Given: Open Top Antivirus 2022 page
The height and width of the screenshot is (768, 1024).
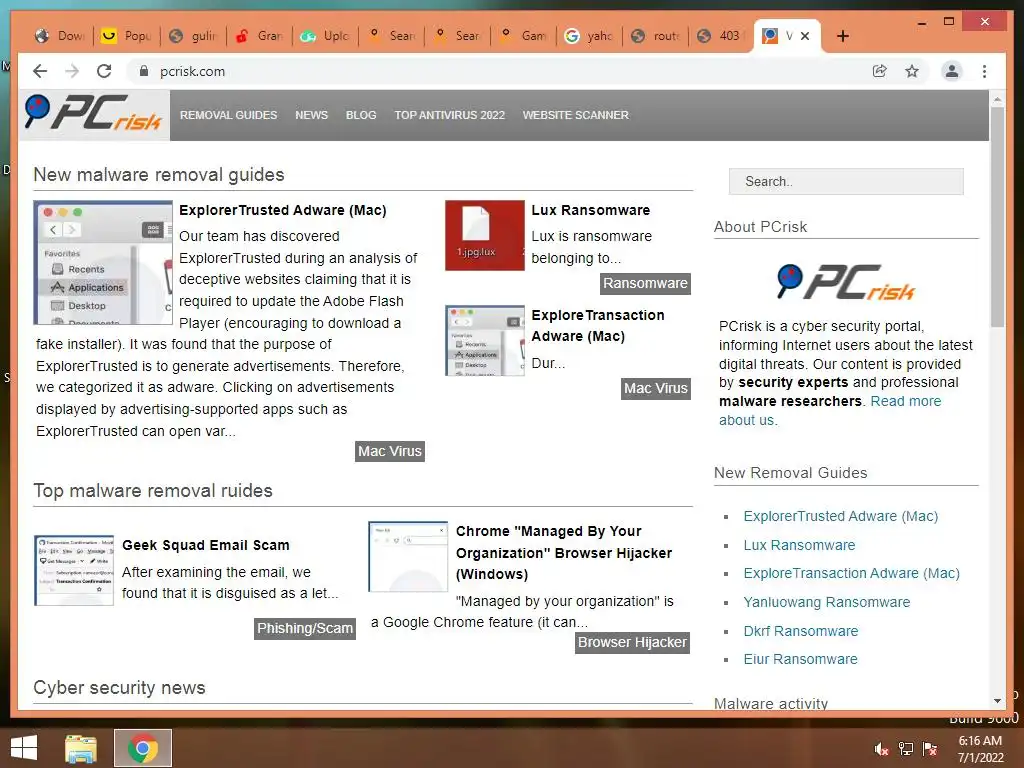Looking at the screenshot, I should pos(449,115).
